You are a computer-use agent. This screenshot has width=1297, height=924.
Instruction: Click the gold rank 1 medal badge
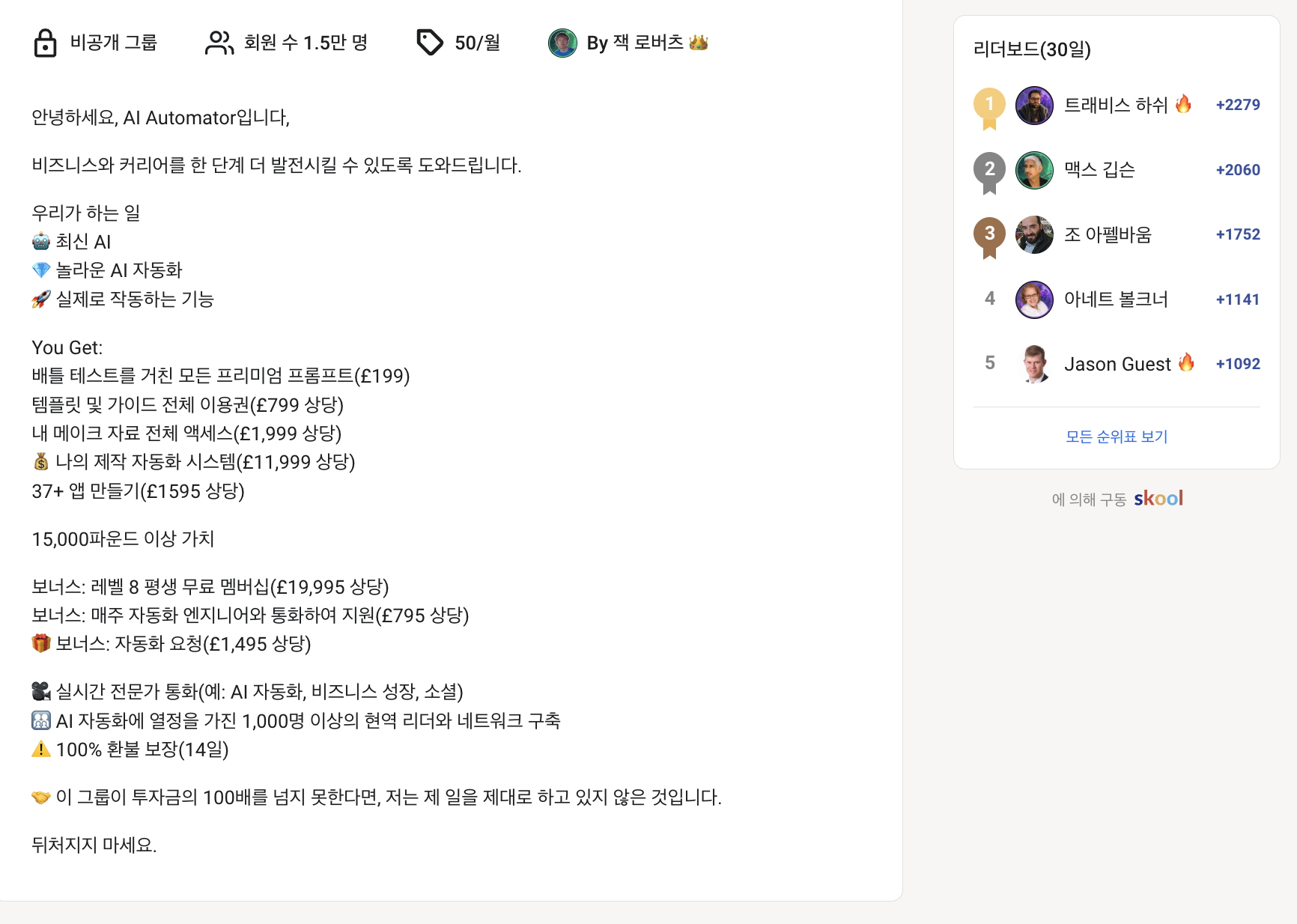click(x=989, y=106)
